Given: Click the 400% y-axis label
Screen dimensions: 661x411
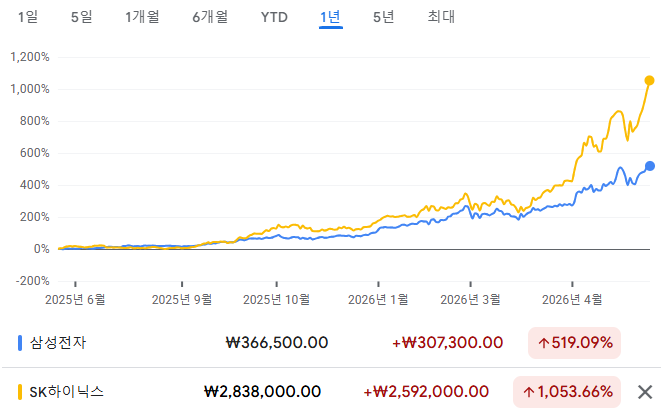Looking at the screenshot, I should coord(35,185).
